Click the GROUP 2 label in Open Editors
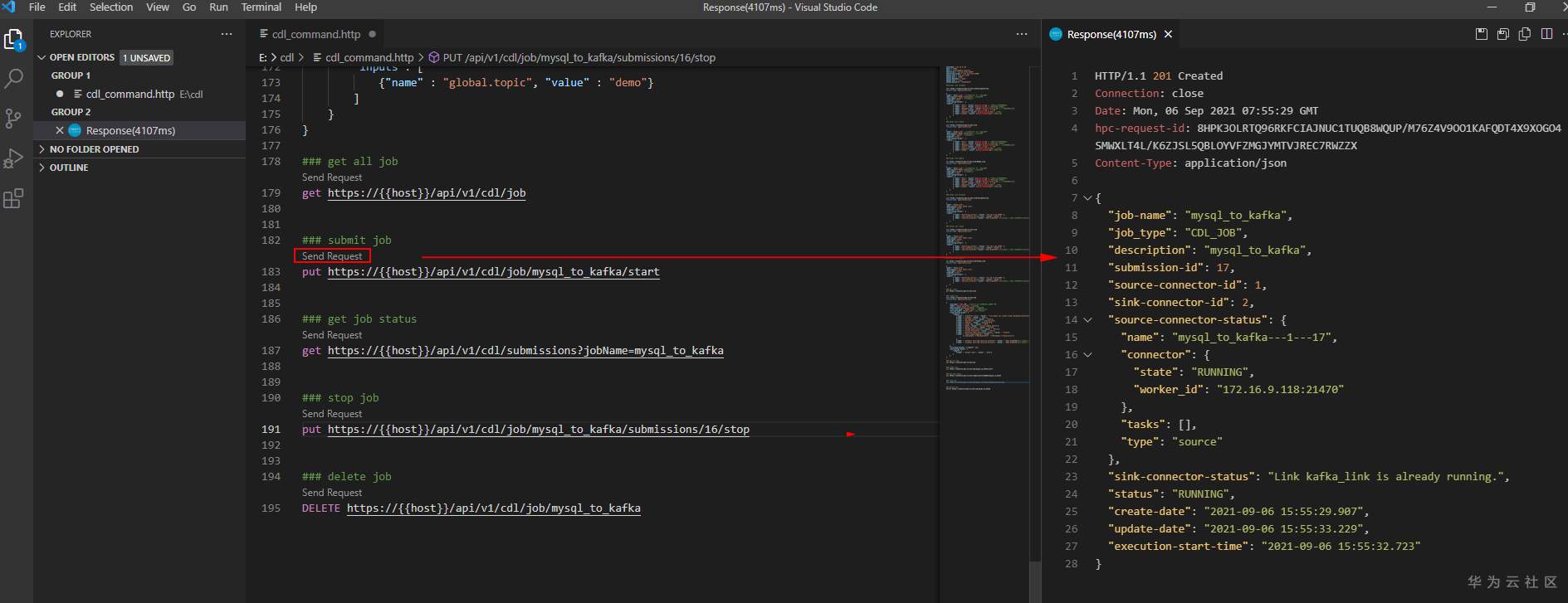Image resolution: width=1568 pixels, height=603 pixels. [x=71, y=112]
